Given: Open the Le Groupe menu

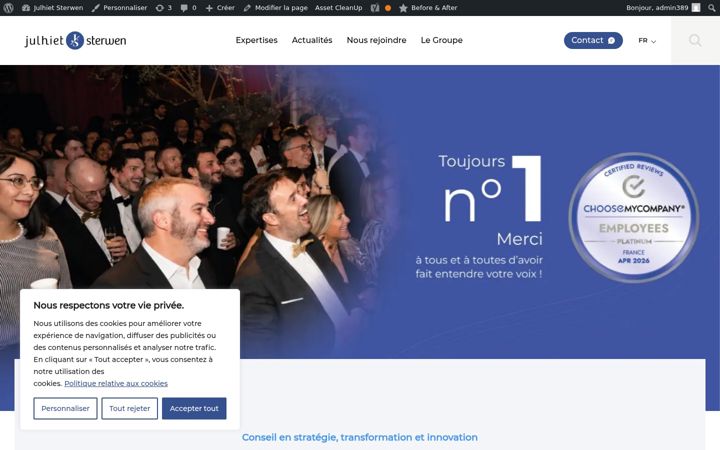Looking at the screenshot, I should click(x=441, y=40).
